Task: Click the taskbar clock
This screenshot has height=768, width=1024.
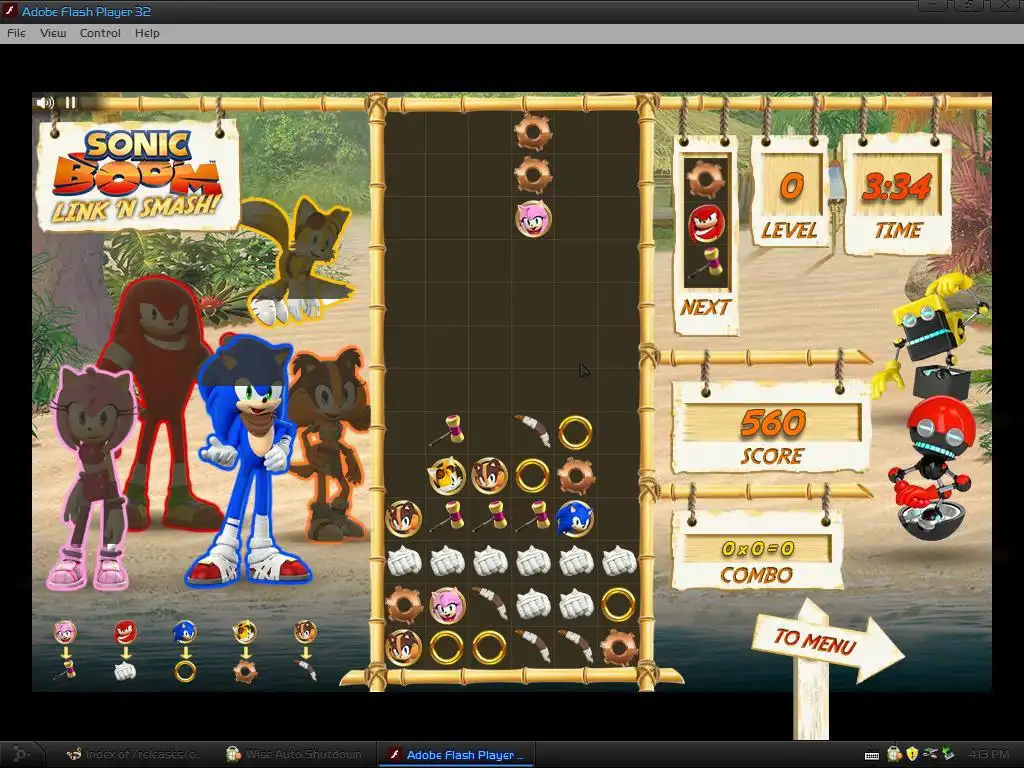Action: point(988,754)
